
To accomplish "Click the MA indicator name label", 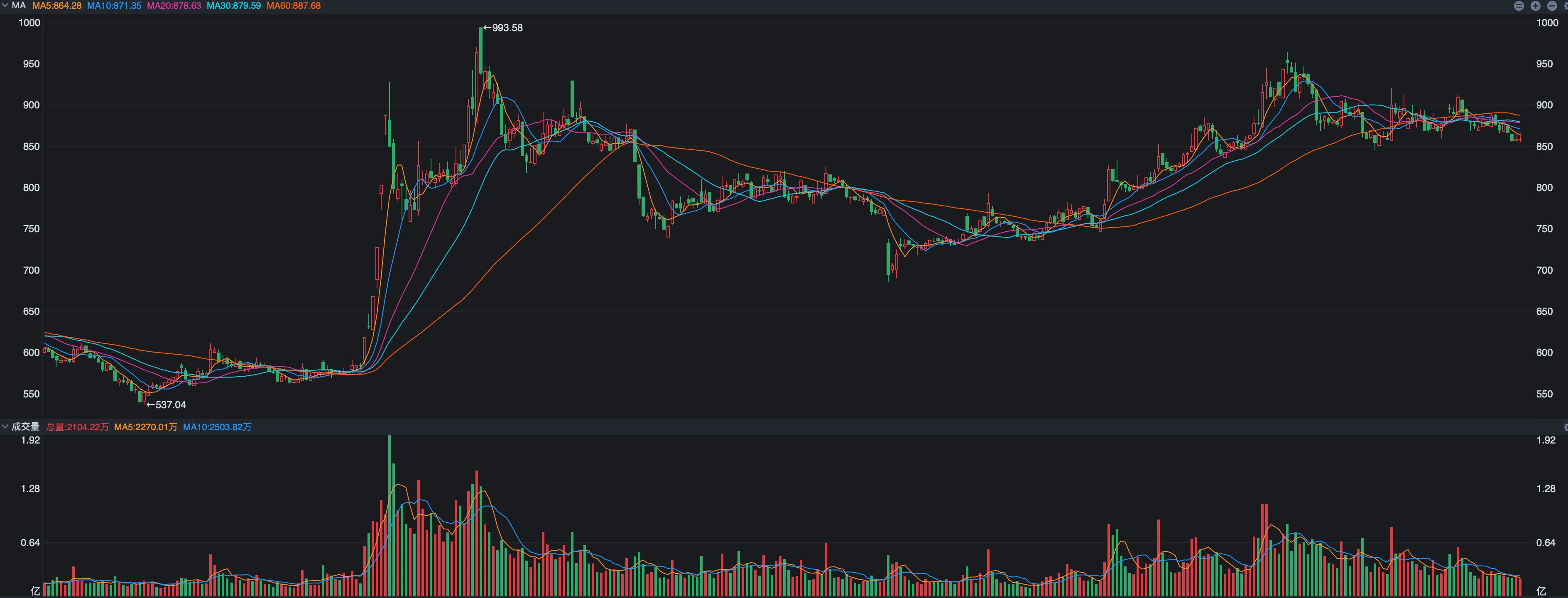I will coord(19,5).
